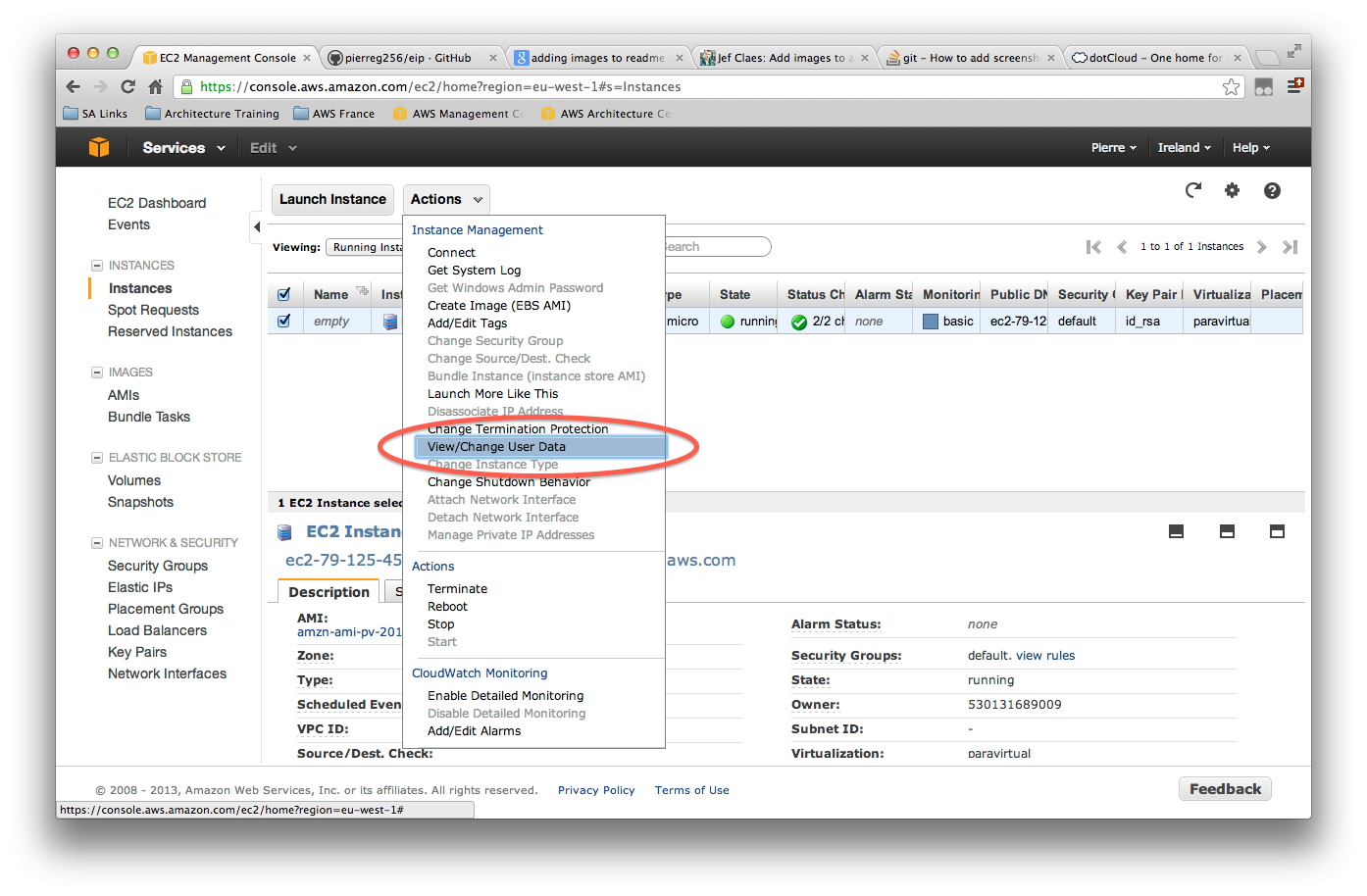
Task: Uncheck the 'empty' instance row checkbox
Action: [x=284, y=321]
